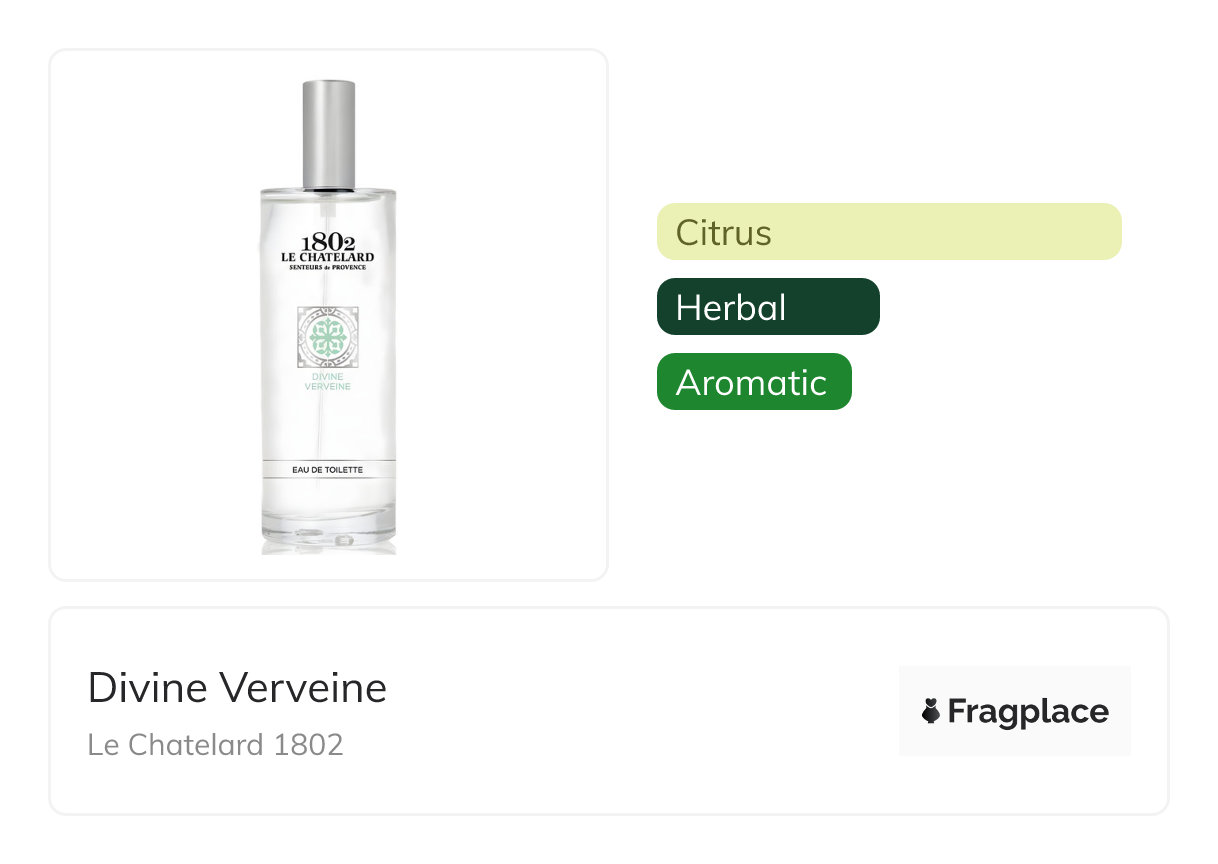Viewport: 1218px width, 864px height.
Task: Choose the Aromatic accord tag
Action: point(754,382)
